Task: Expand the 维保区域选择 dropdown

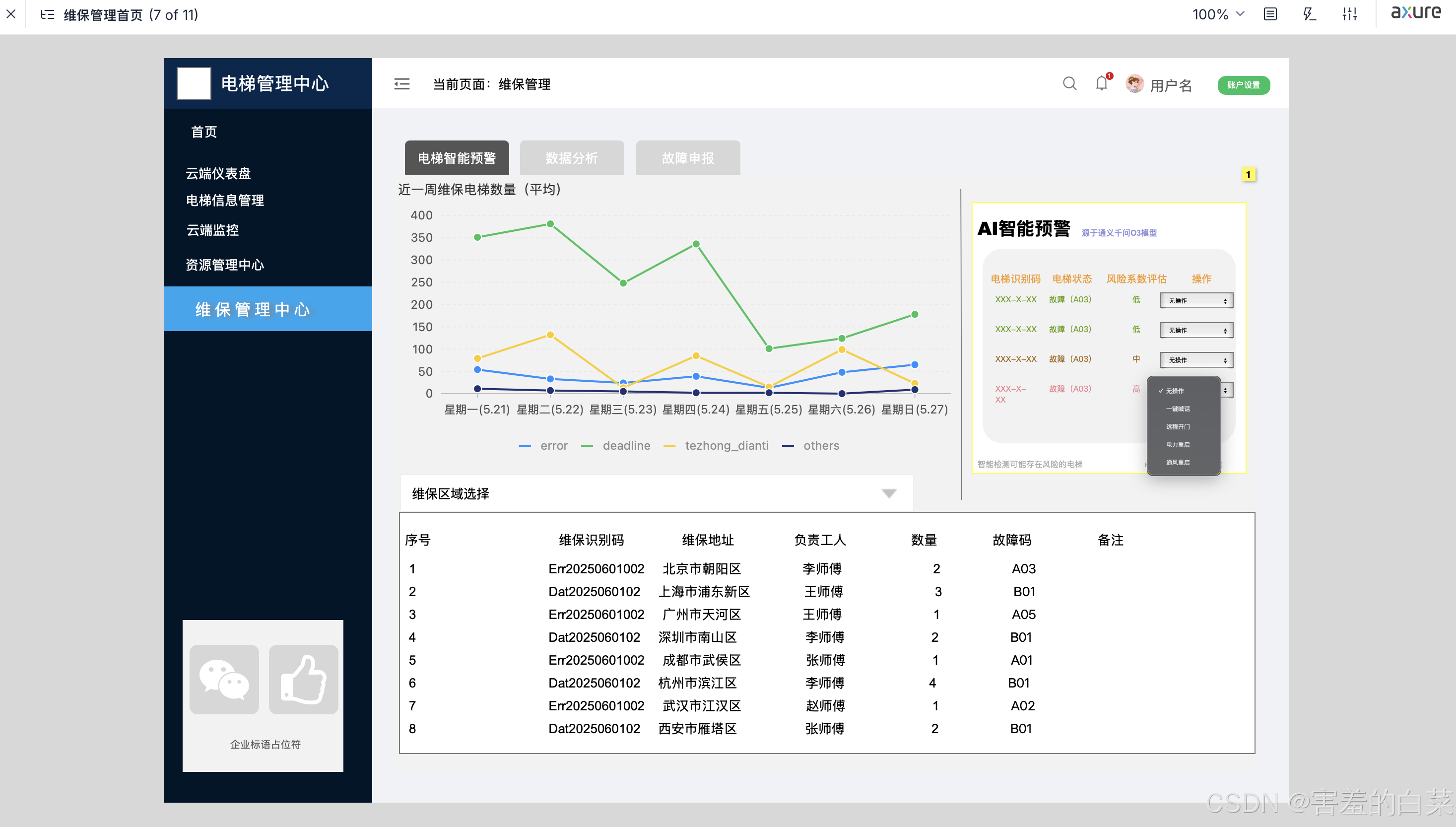Action: click(889, 493)
